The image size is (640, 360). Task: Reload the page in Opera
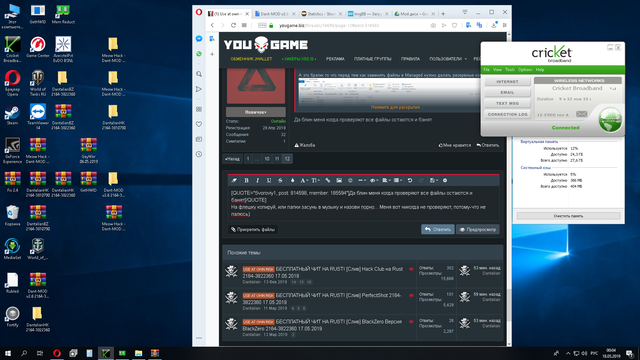click(x=233, y=25)
